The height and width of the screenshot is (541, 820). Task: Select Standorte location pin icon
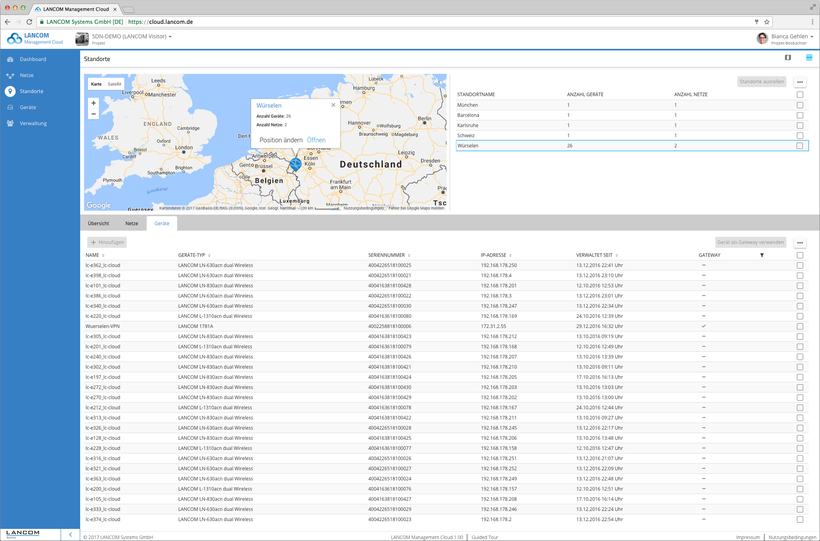[x=10, y=91]
